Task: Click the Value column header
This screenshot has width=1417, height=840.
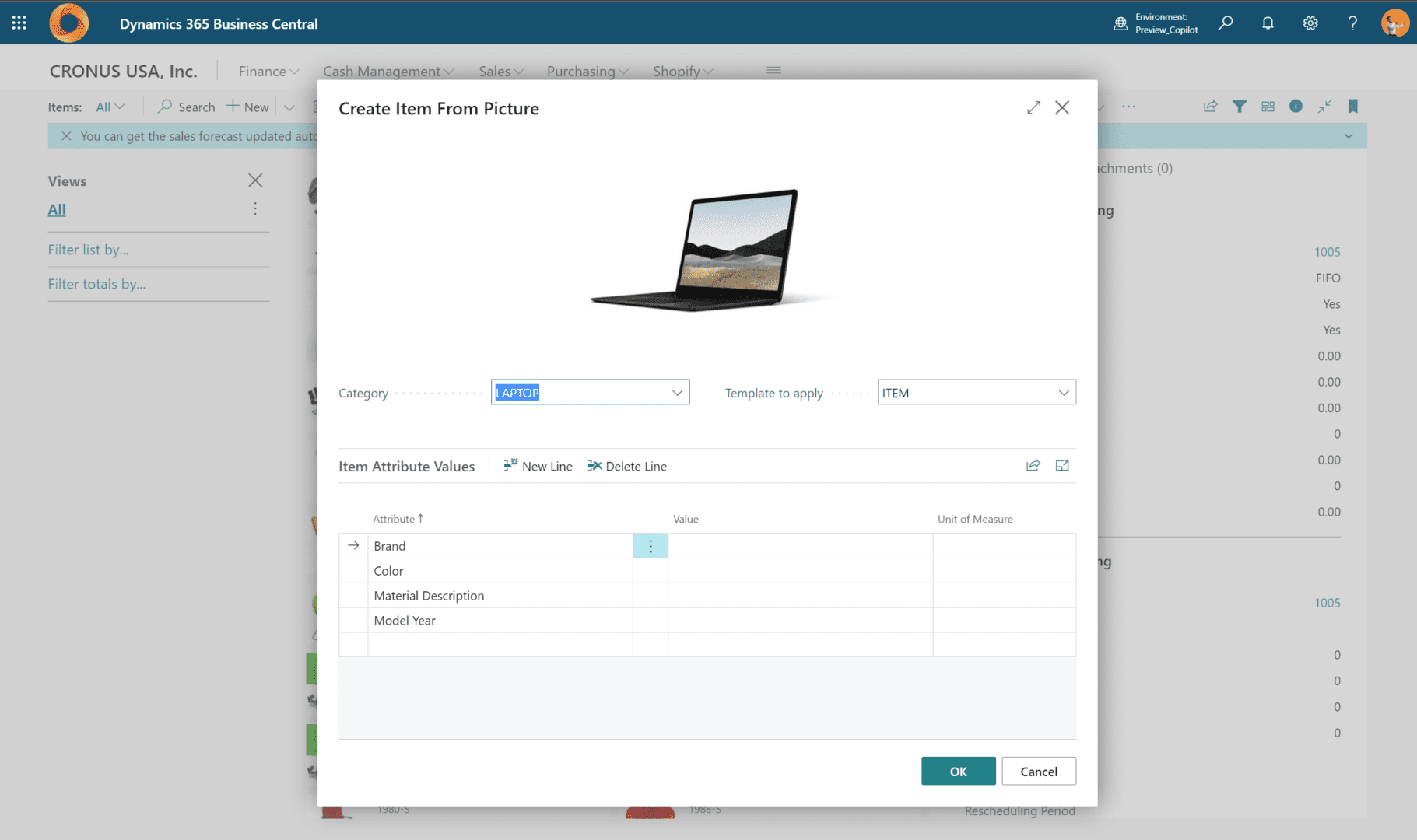Action: (x=686, y=519)
